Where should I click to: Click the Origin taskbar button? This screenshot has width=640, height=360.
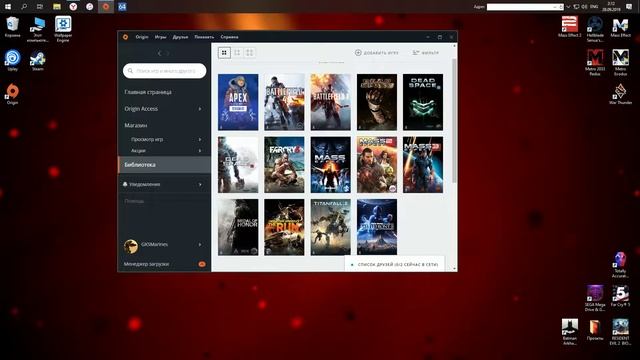tap(106, 7)
